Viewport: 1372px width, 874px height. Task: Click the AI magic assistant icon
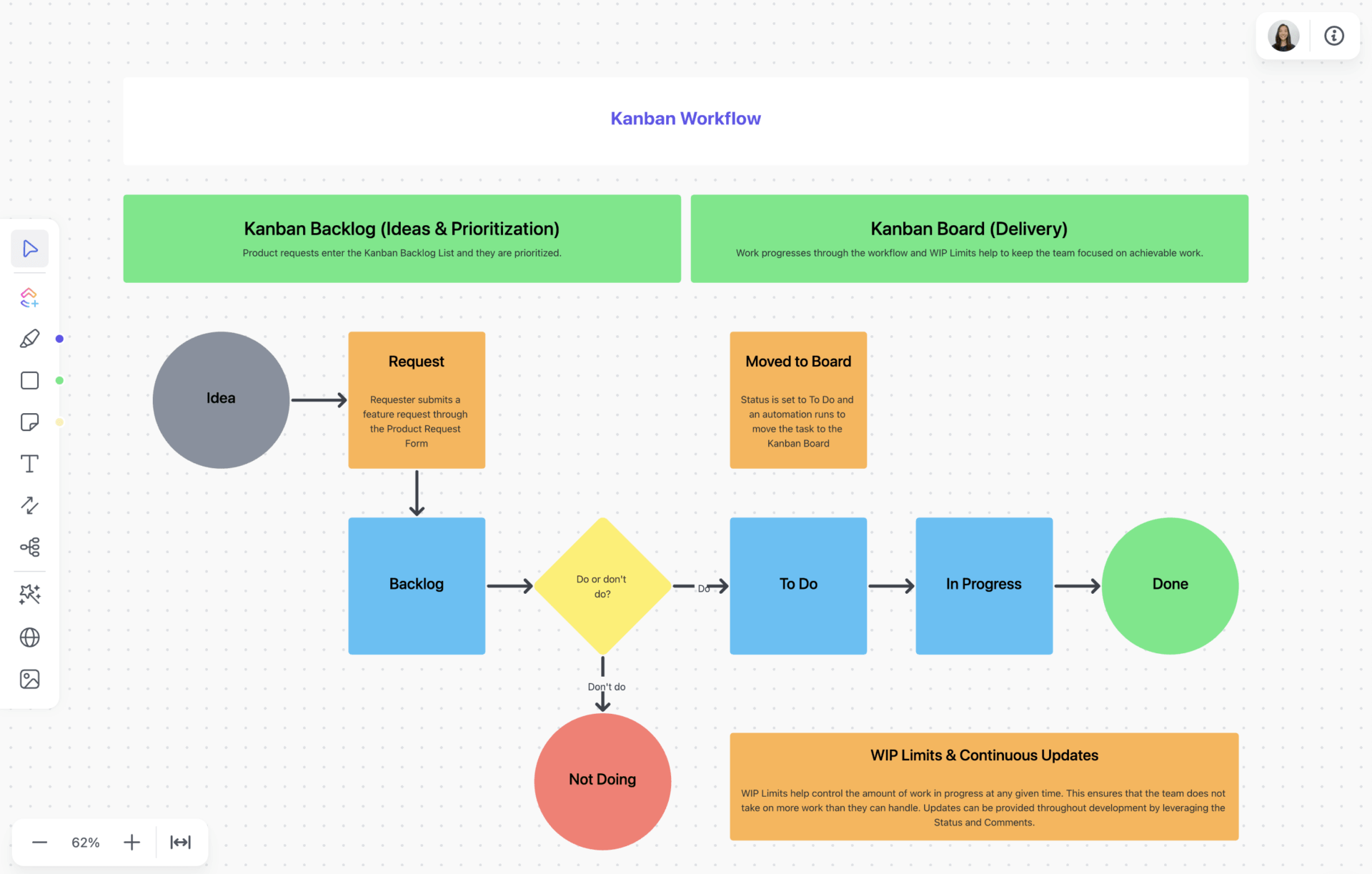[31, 592]
